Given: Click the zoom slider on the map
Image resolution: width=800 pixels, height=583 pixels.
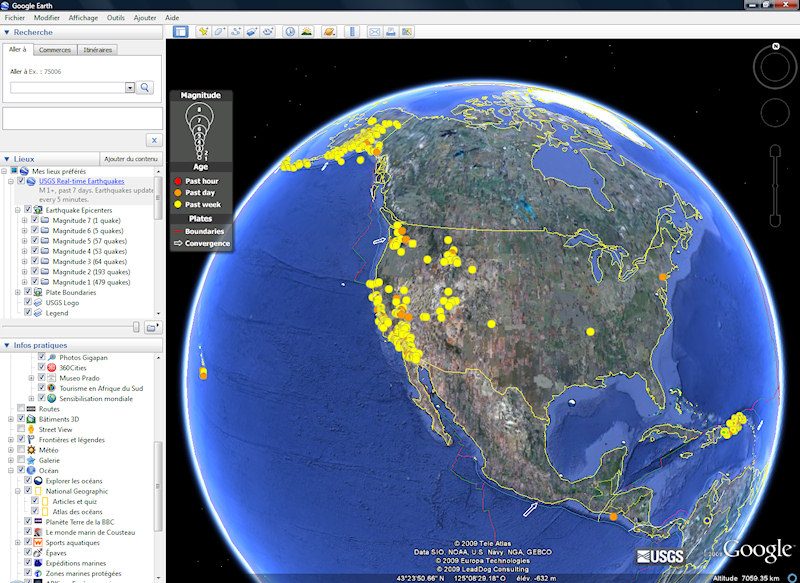Looking at the screenshot, I should coord(775,186).
